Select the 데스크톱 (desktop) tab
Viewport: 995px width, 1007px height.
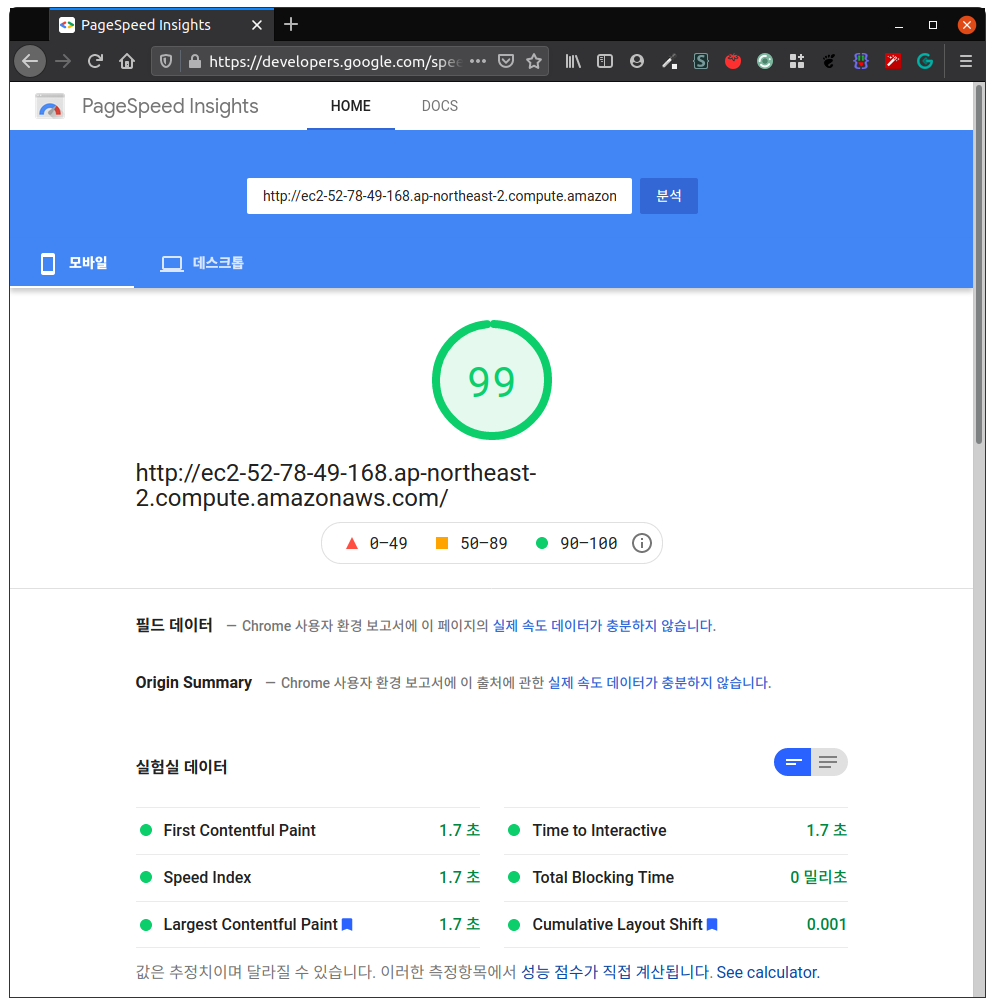[x=202, y=263]
